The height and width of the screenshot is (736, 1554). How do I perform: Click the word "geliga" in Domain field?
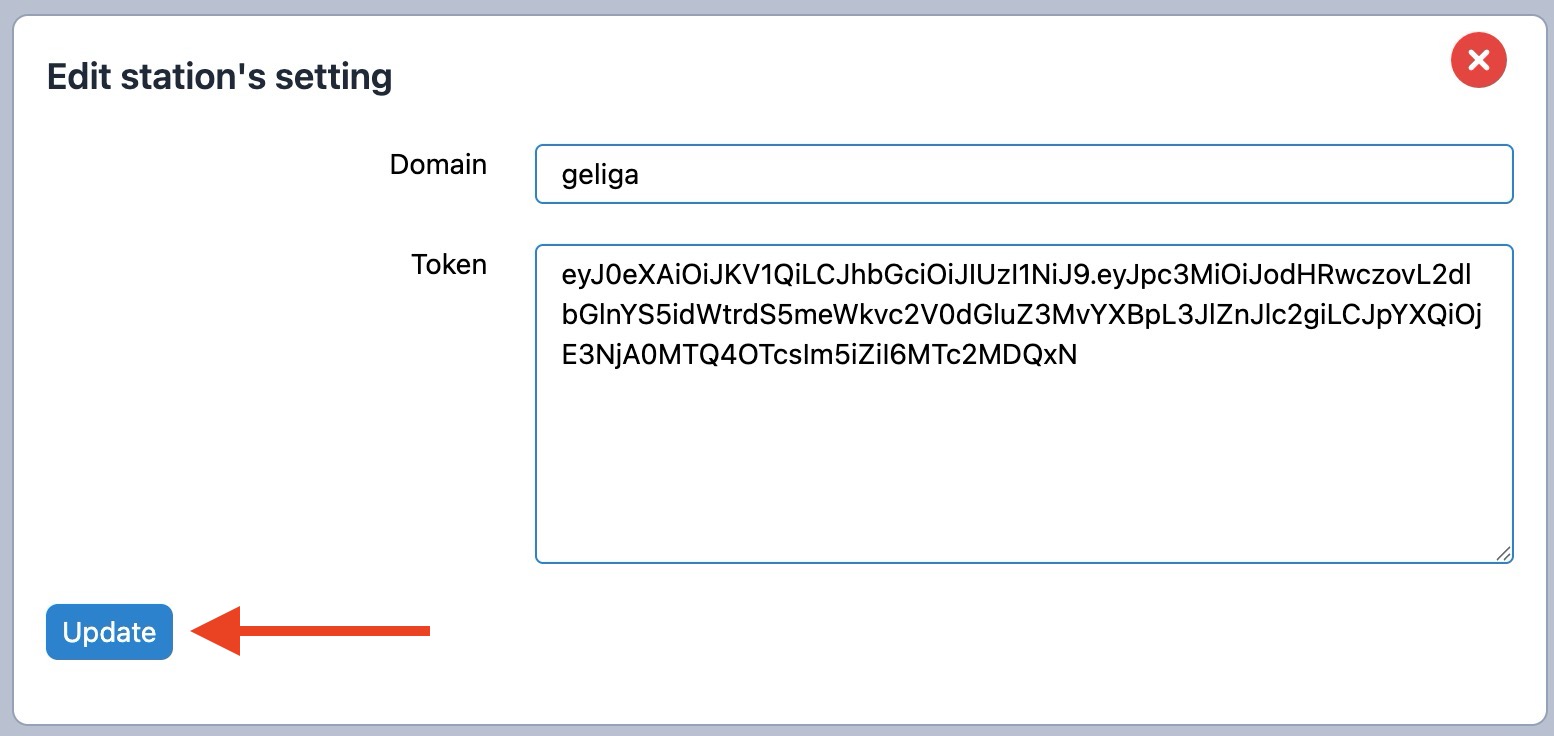pos(600,176)
